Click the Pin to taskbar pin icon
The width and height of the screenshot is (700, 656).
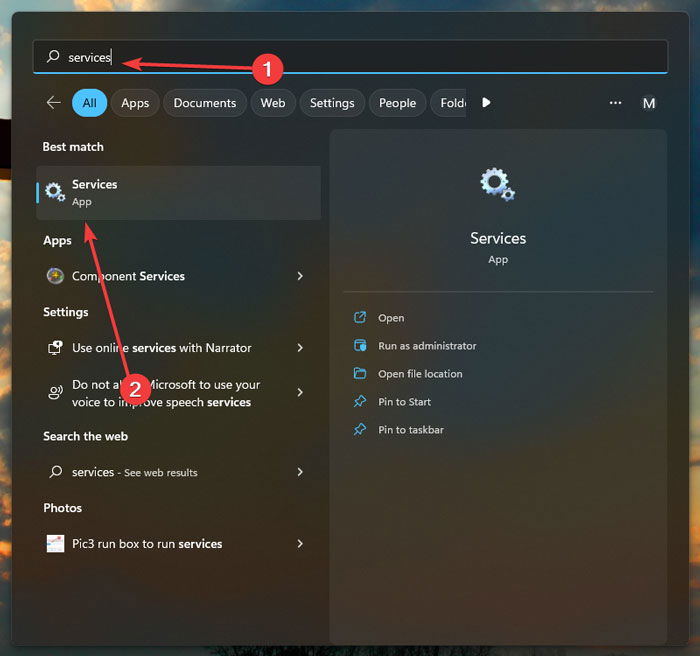point(360,430)
